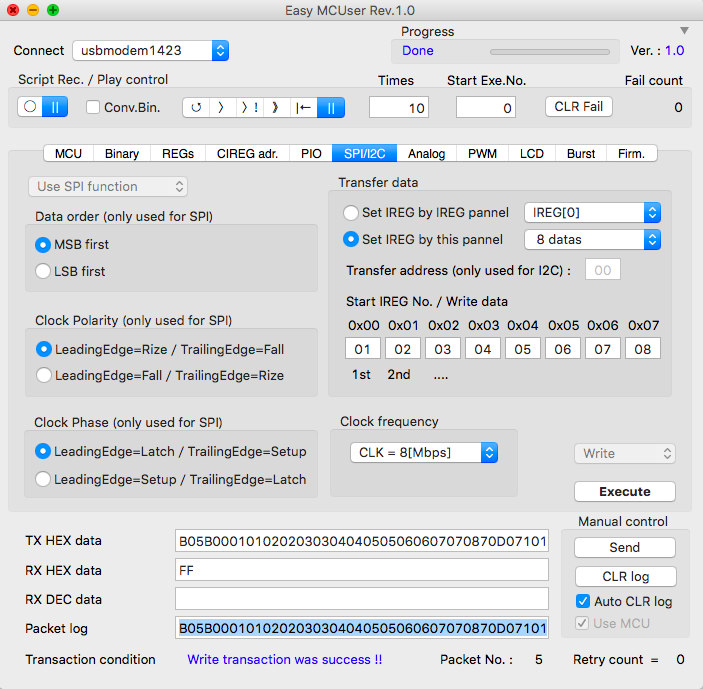The height and width of the screenshot is (689, 703).
Task: Select MSB first data order
Action: (43, 245)
